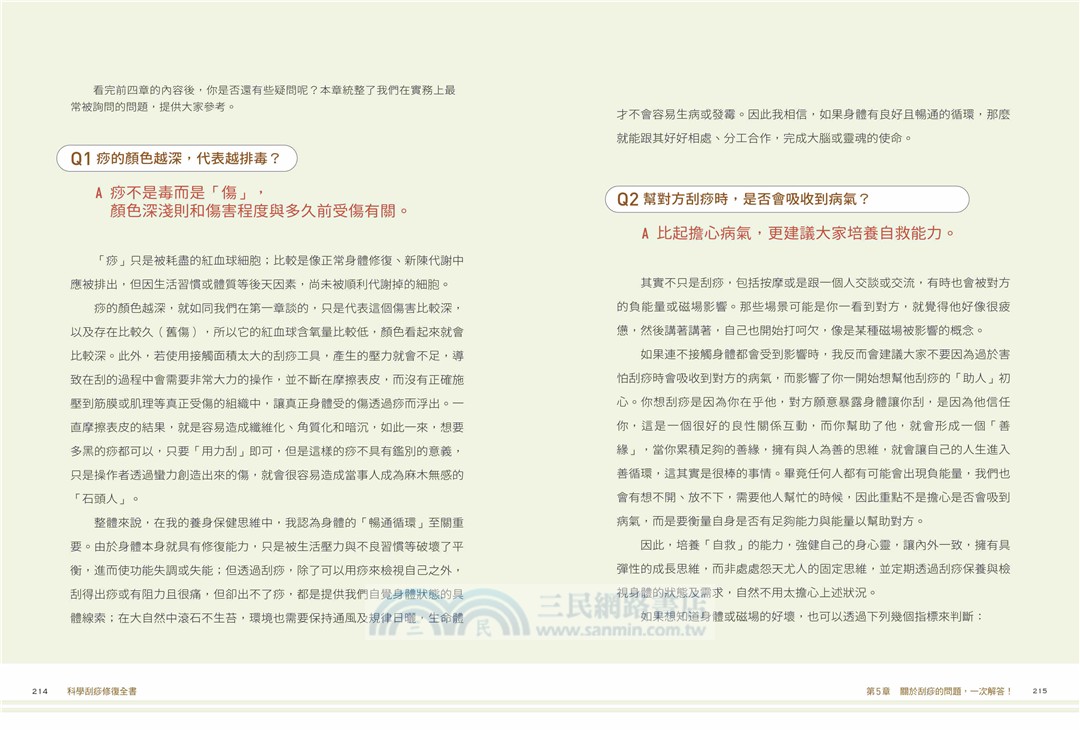Click the line starting 如果連不接觸身體都會受到影響時
Screen dimensions: 1080x731
point(825,355)
